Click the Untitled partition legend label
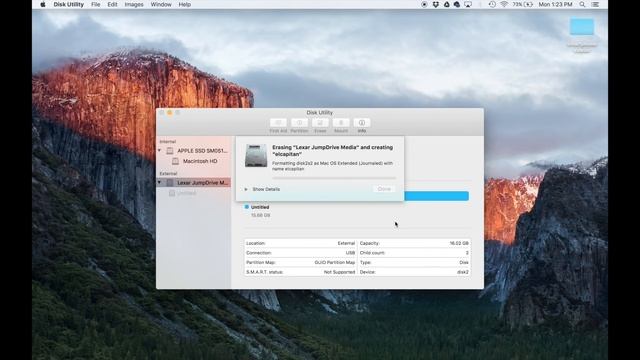Image resolution: width=640 pixels, height=360 pixels. tap(260, 207)
